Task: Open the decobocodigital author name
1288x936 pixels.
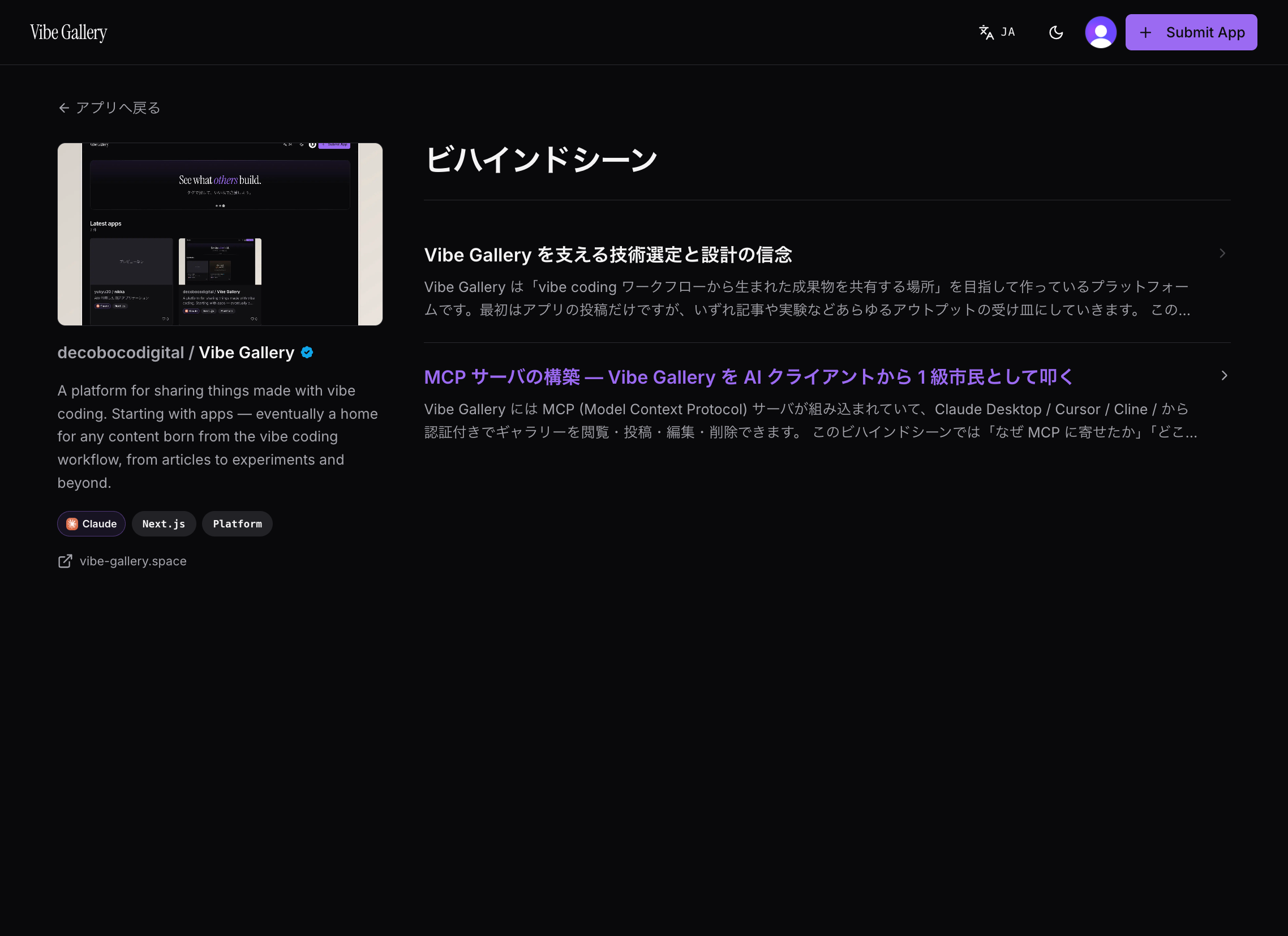Action: coord(121,353)
